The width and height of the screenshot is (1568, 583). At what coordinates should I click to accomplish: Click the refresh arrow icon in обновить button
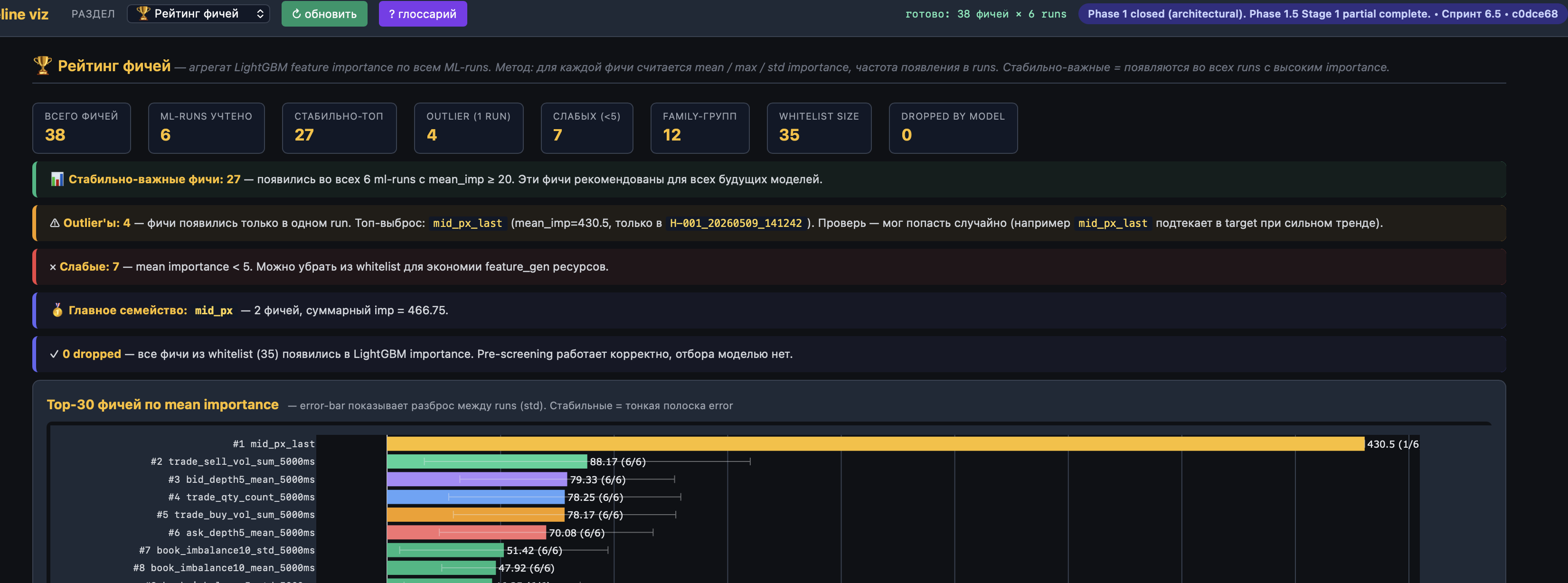(x=296, y=14)
